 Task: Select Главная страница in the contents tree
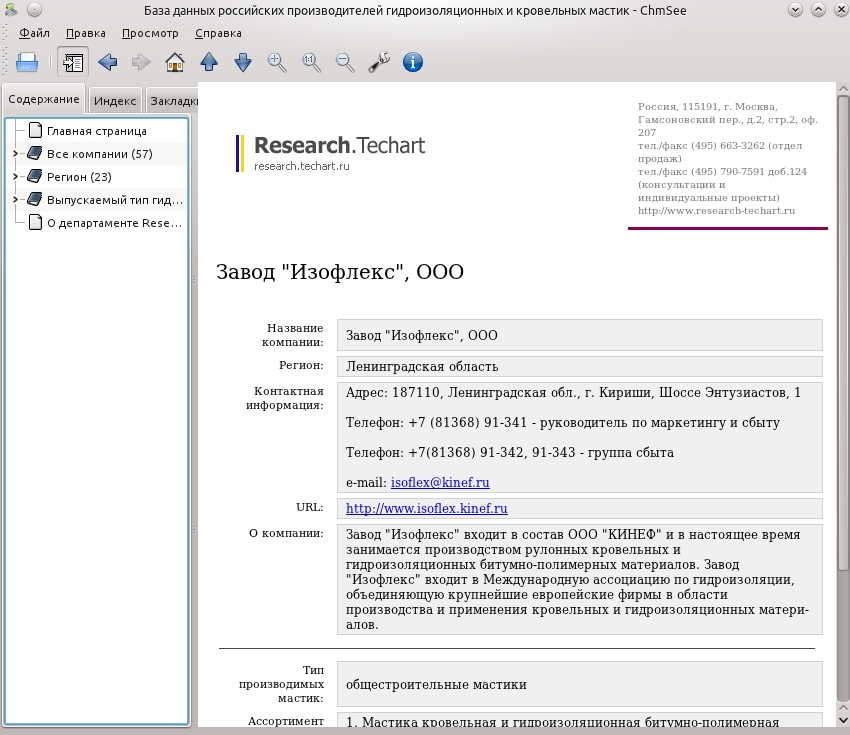(96, 131)
